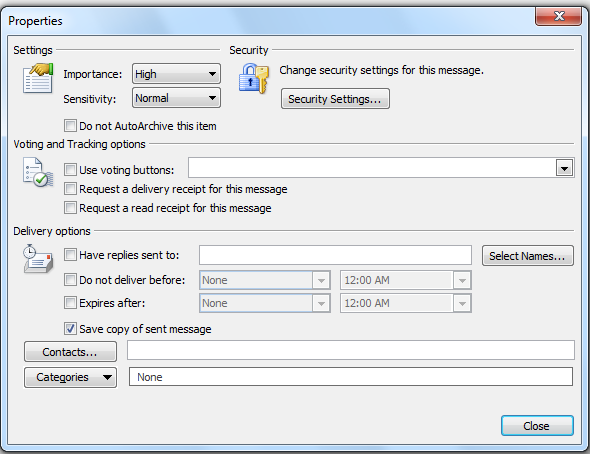Click the Security lock and key icon
Image resolution: width=590 pixels, height=454 pixels.
[x=254, y=78]
